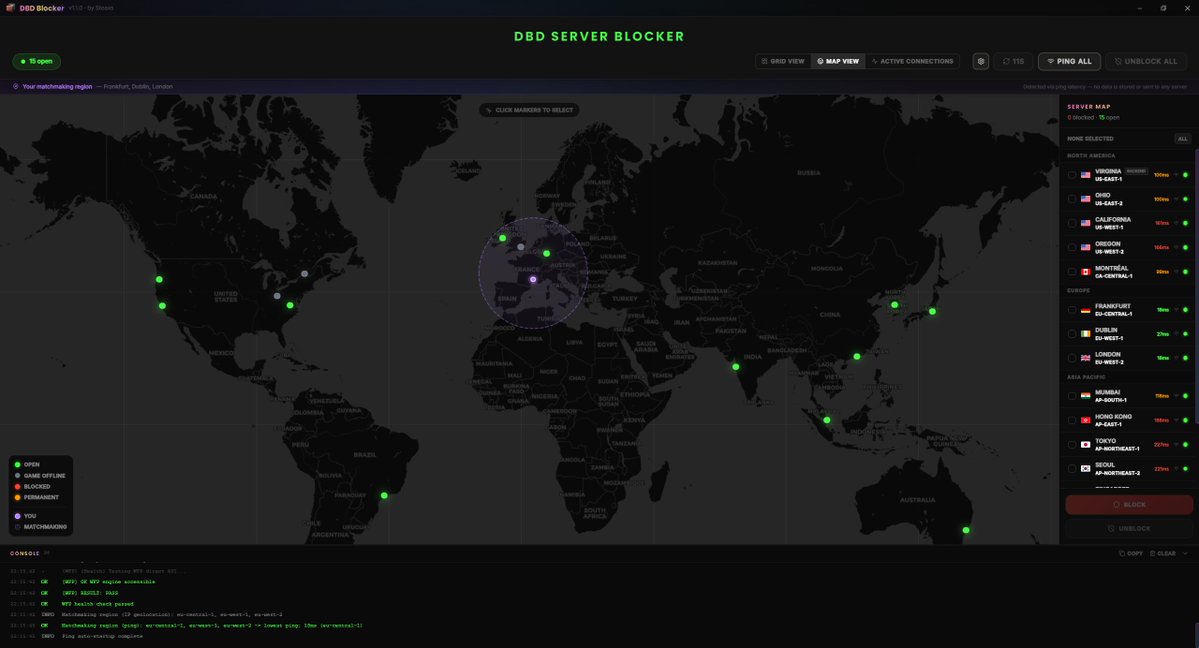Click the console scrollbar thumb

(x=1196, y=634)
